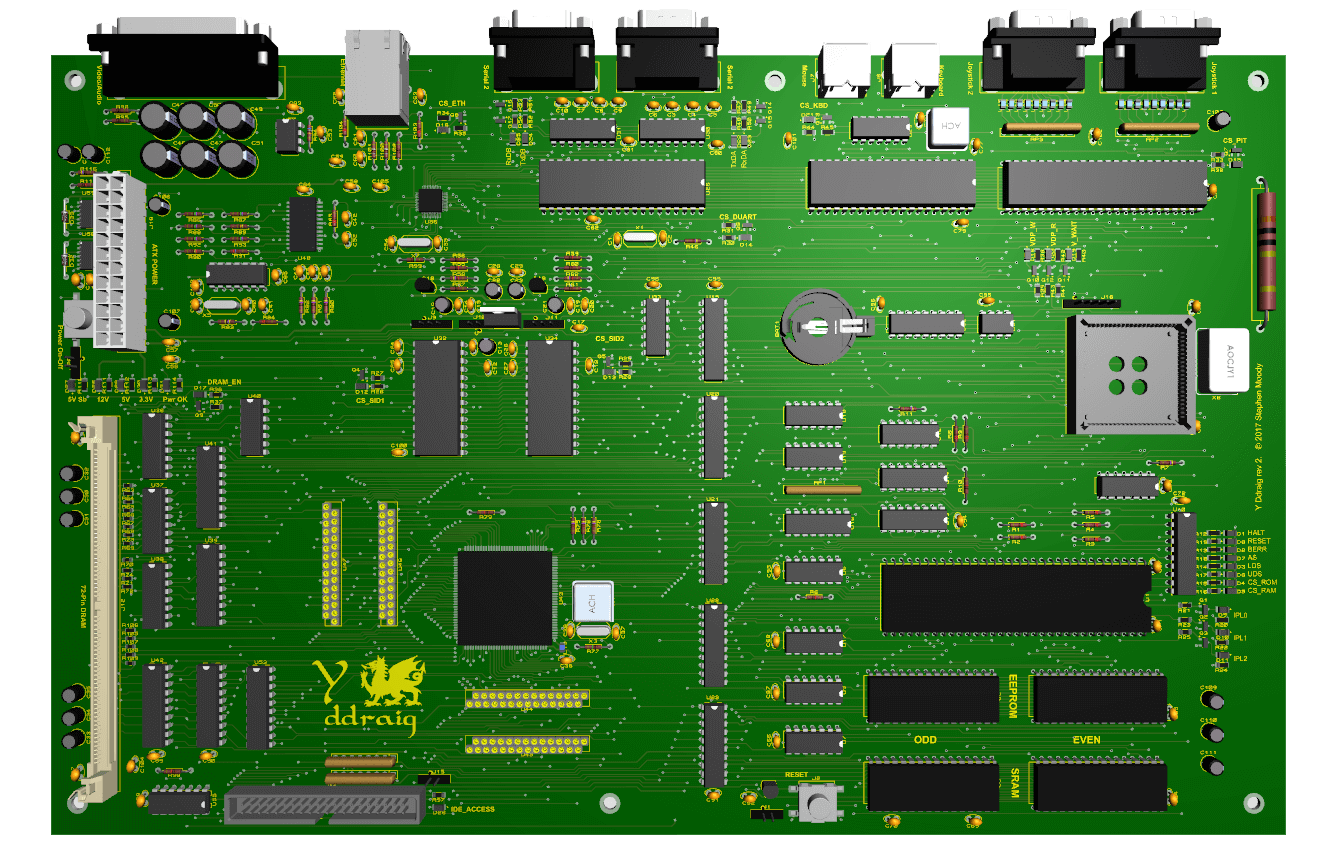Click the HALT LED label
Viewport: 1324px width, 860px height.
[1258, 532]
